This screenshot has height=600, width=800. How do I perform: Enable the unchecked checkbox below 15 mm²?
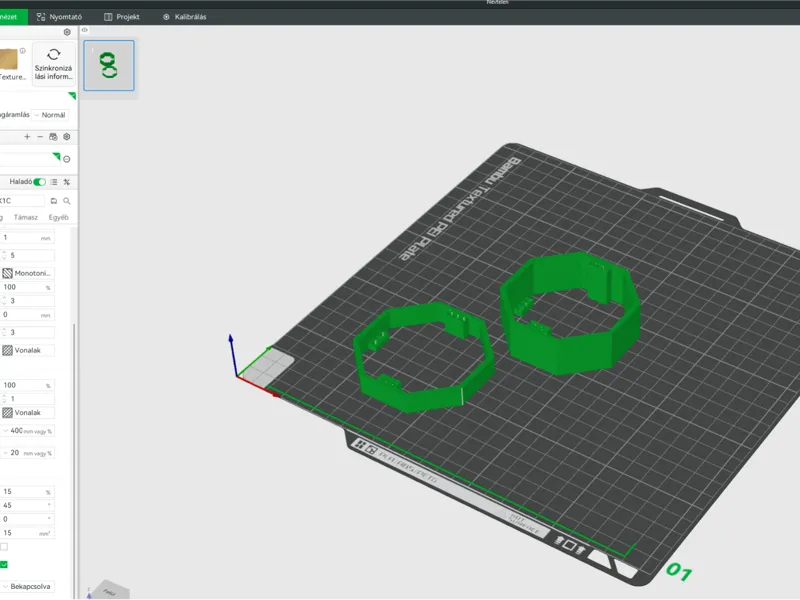pos(4,547)
